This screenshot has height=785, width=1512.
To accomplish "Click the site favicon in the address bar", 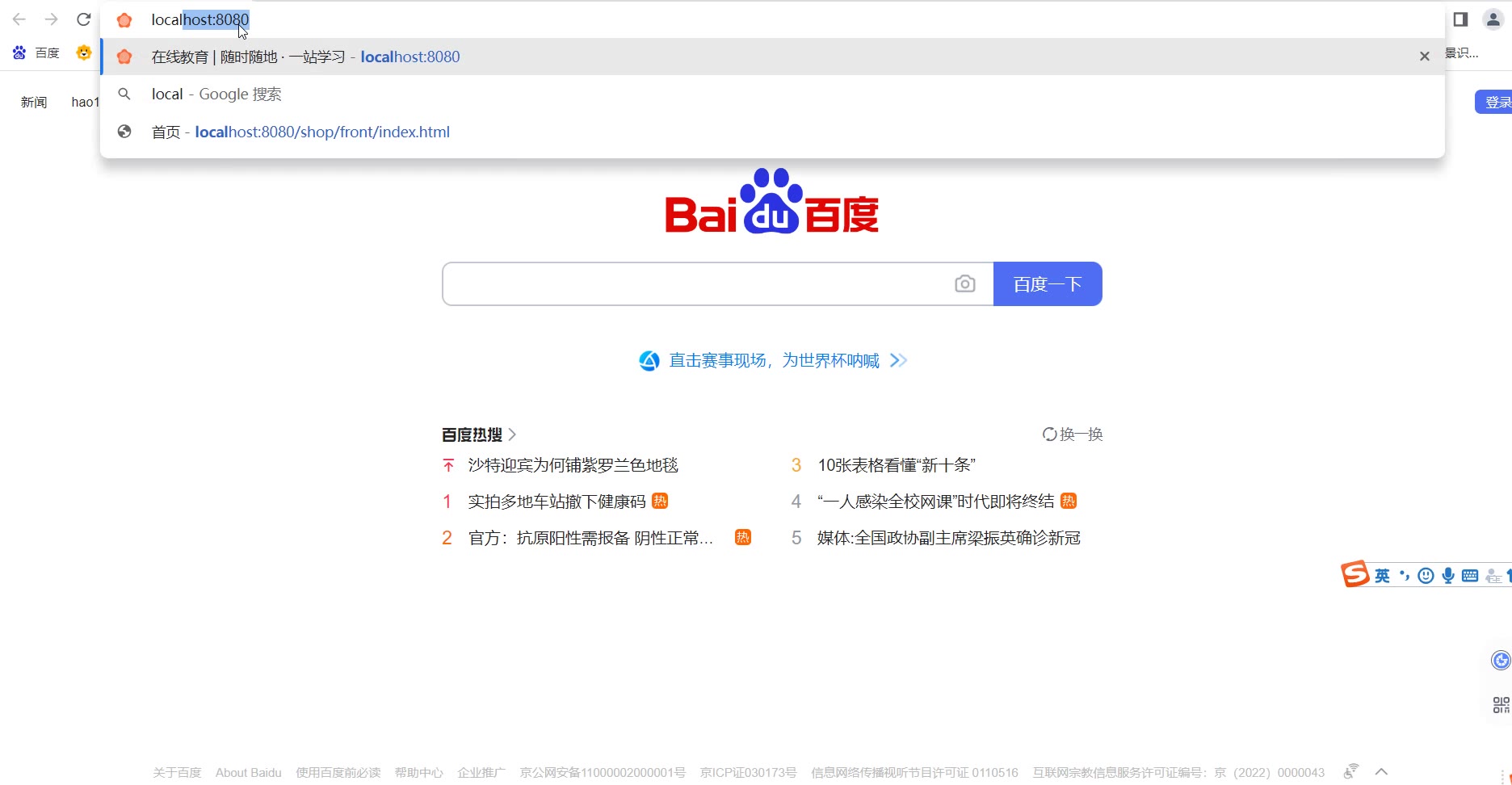I will pyautogui.click(x=124, y=20).
